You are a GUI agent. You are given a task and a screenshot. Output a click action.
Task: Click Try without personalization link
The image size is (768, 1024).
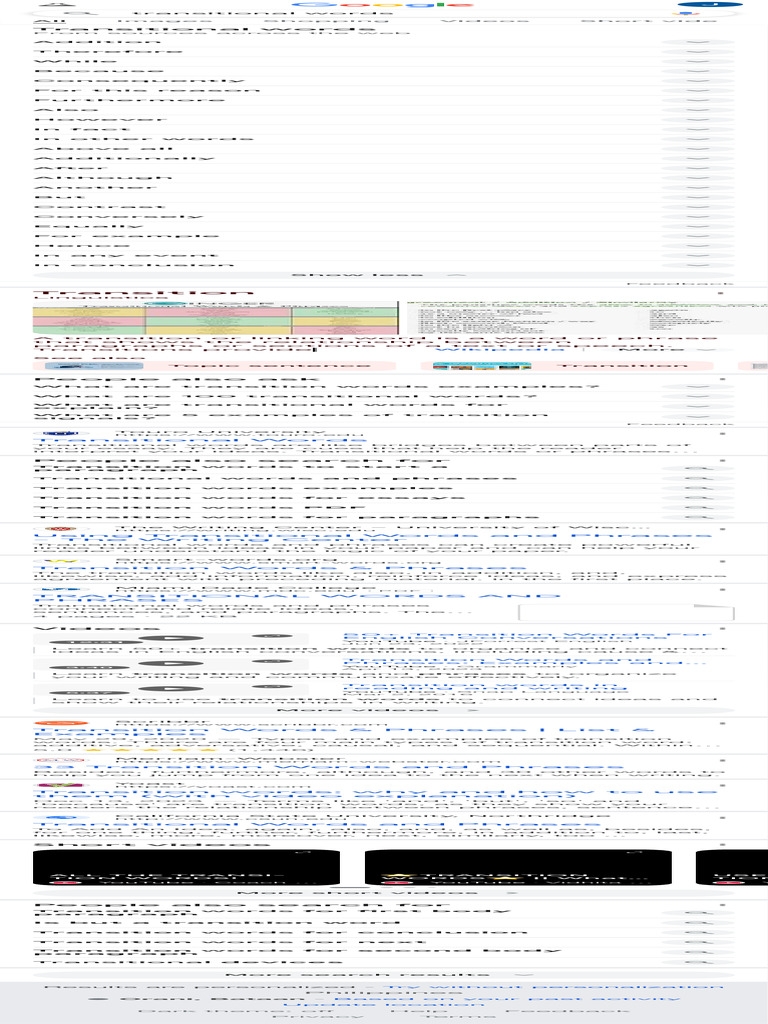(553, 987)
